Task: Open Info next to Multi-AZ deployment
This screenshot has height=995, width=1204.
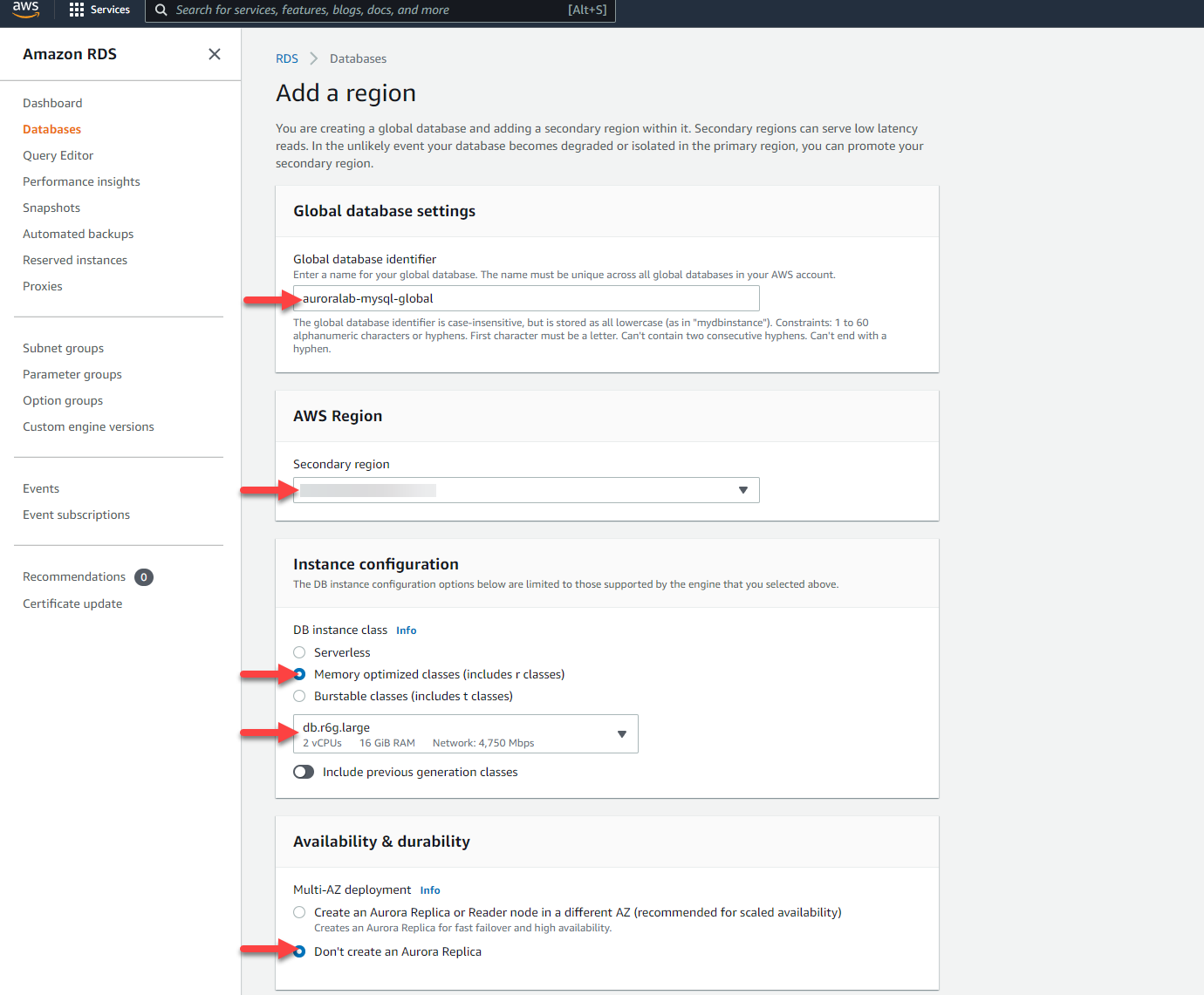Action: click(429, 889)
